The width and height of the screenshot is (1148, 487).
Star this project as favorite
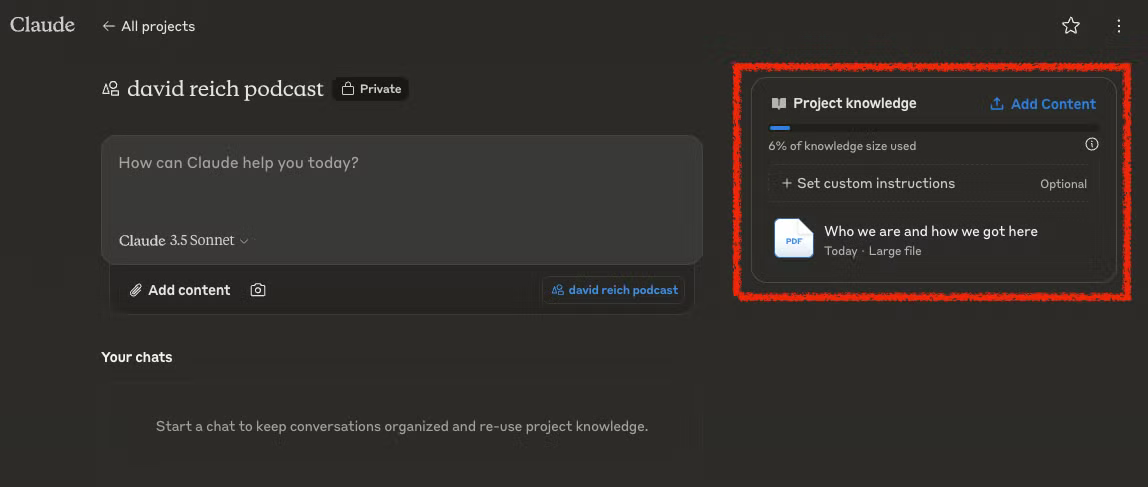pyautogui.click(x=1070, y=26)
